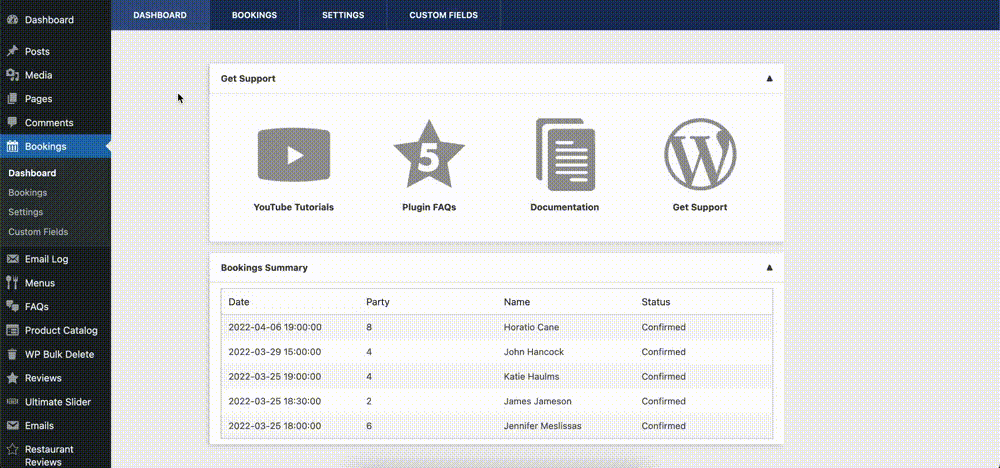
Task: Open the Pages menu label
Action: coord(38,99)
